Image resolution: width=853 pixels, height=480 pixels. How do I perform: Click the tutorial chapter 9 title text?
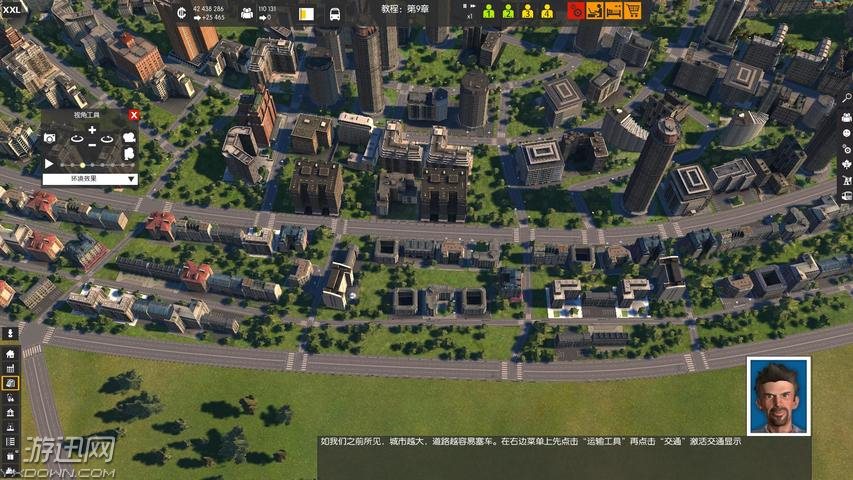tap(405, 9)
